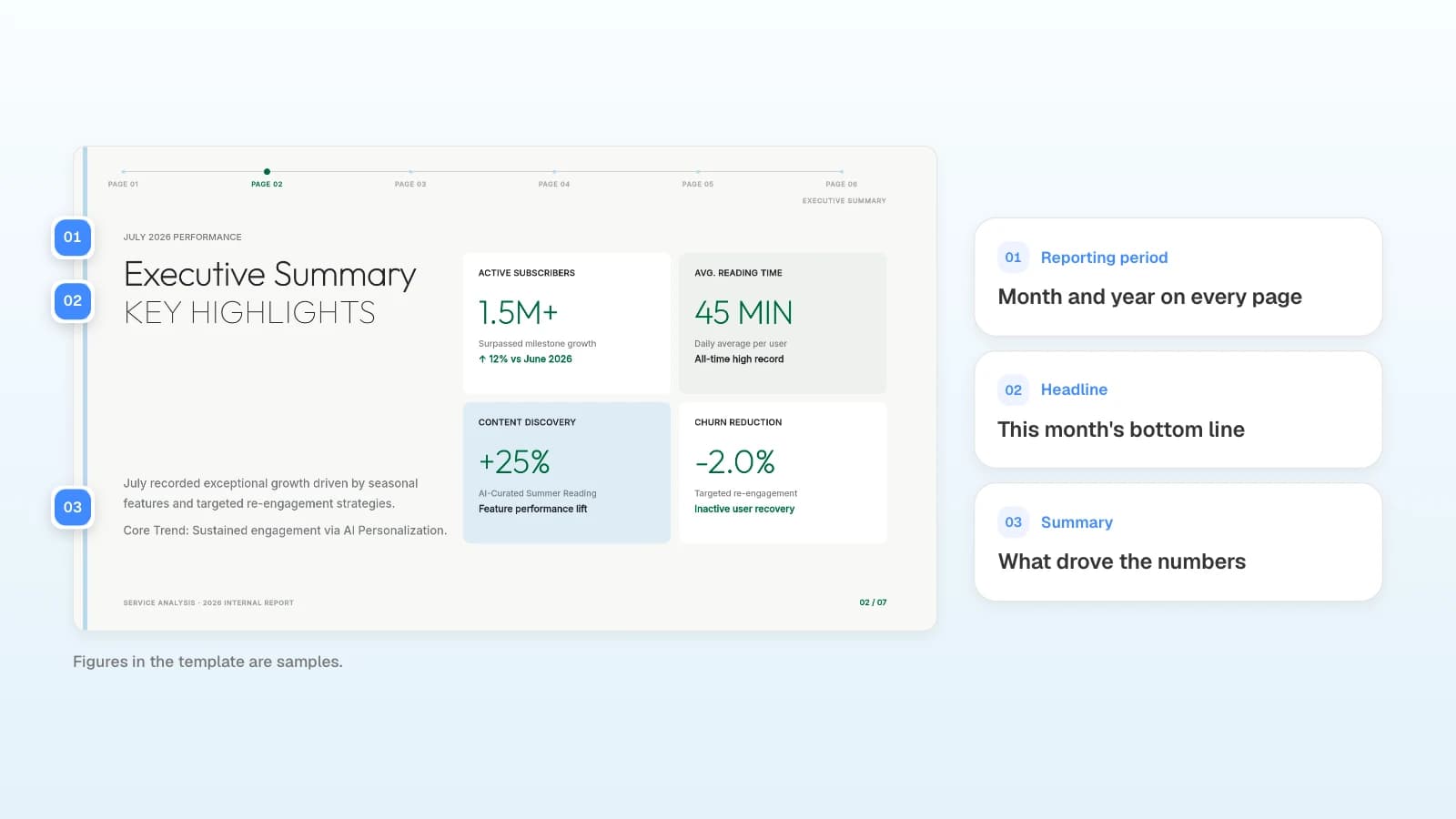Click the Feature performance lift note

pos(533,509)
